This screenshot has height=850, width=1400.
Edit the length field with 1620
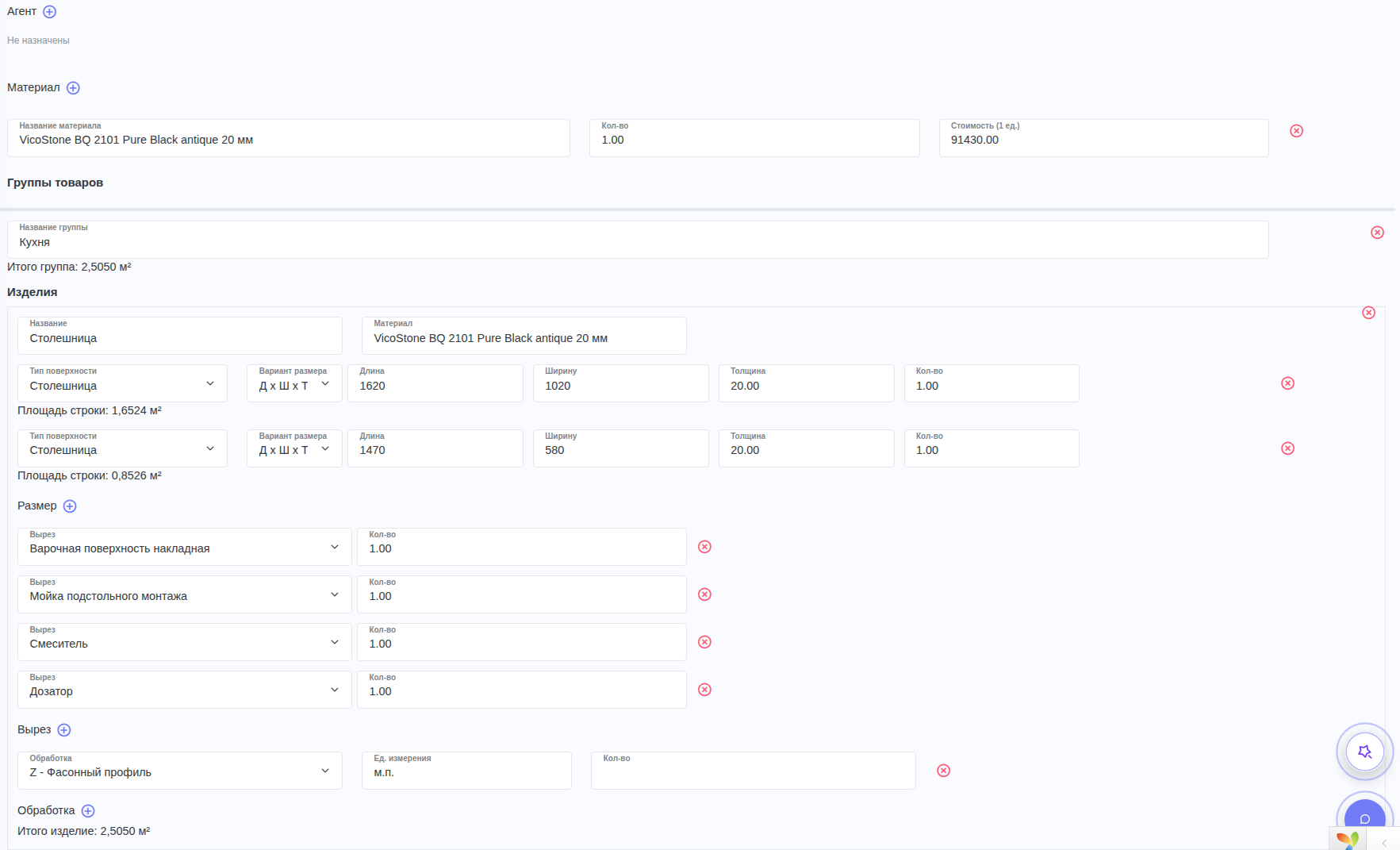point(435,383)
